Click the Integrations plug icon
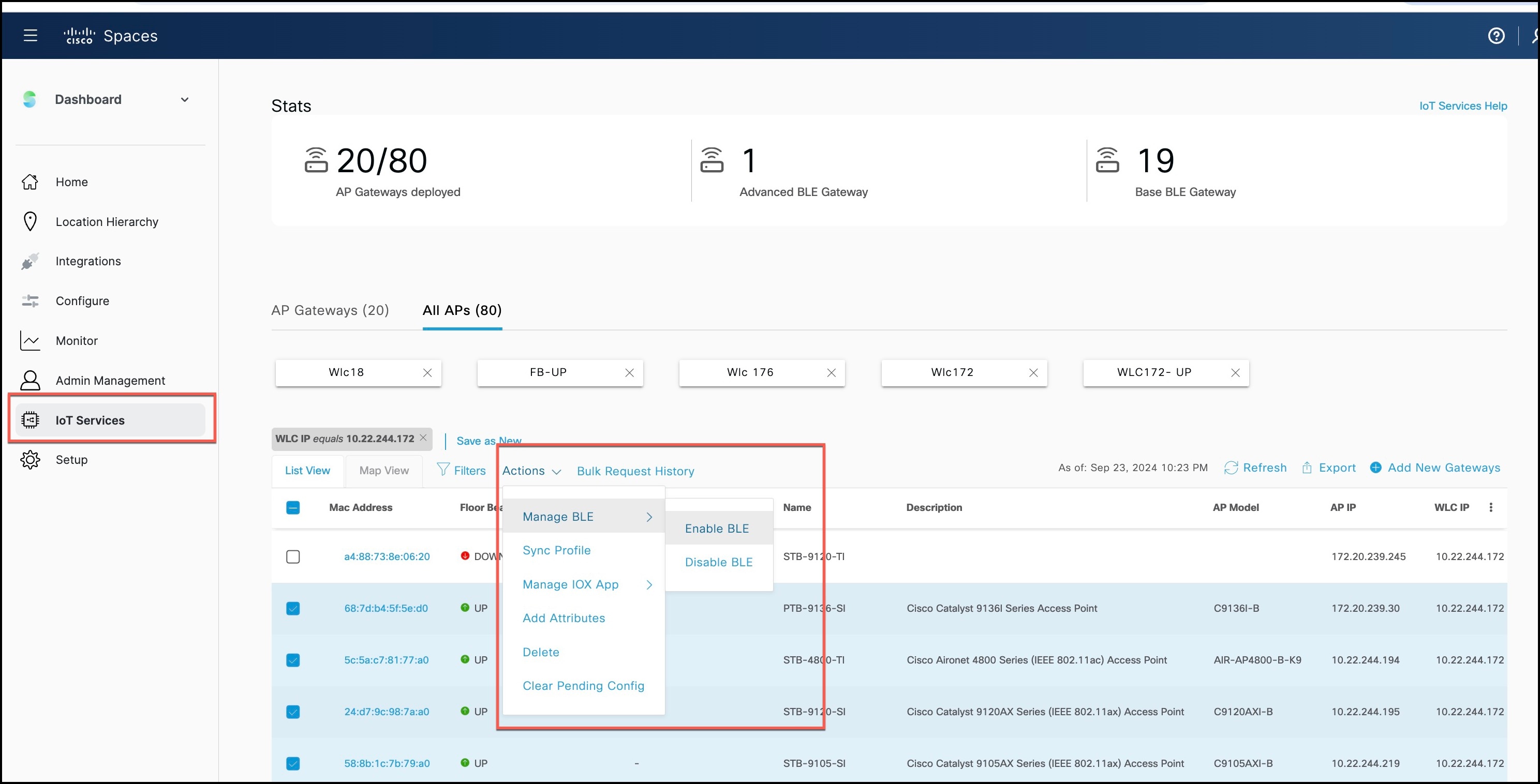 [30, 261]
